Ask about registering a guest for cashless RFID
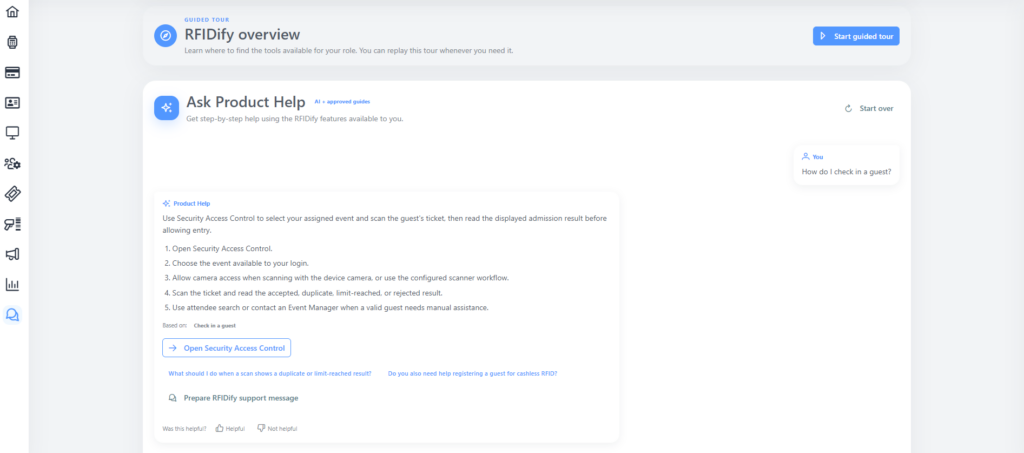The image size is (1024, 453). (472, 374)
